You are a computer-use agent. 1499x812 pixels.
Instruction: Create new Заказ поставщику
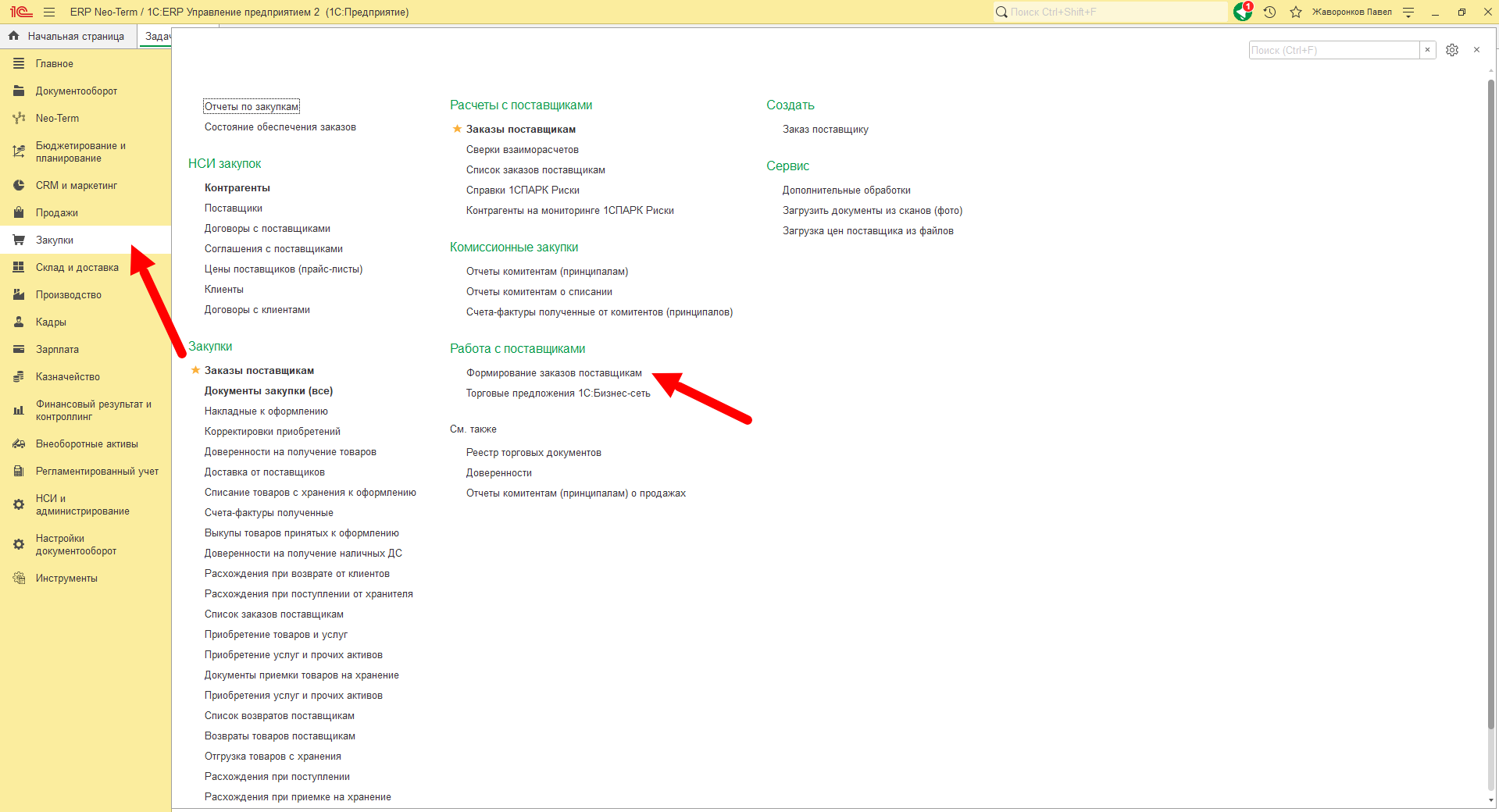point(826,130)
